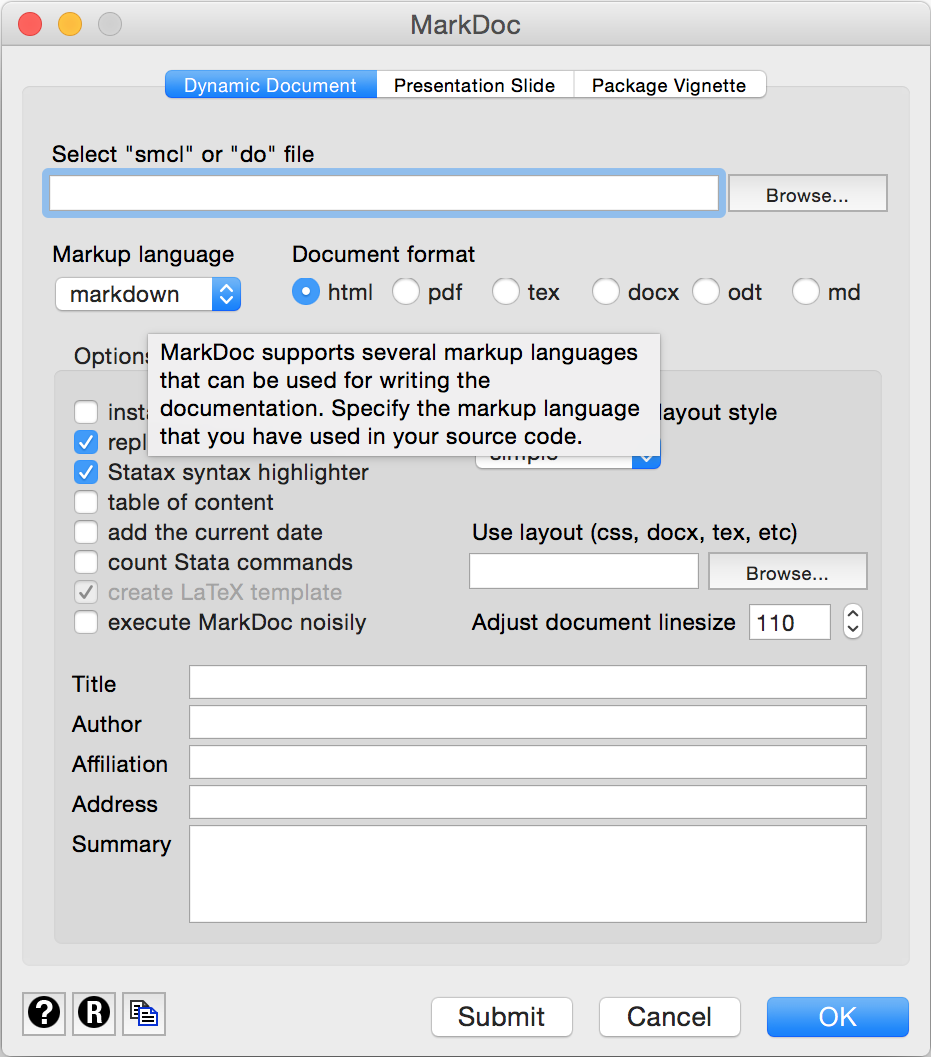Click the Use layout file input field
Image resolution: width=931 pixels, height=1057 pixels.
point(584,571)
